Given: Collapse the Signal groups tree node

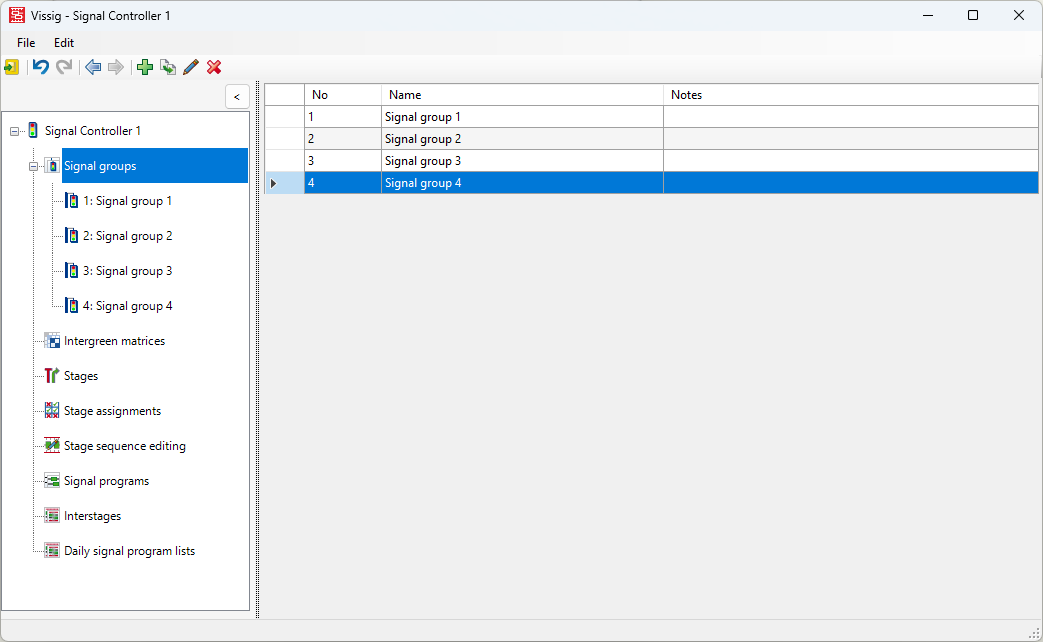Looking at the screenshot, I should point(33,166).
